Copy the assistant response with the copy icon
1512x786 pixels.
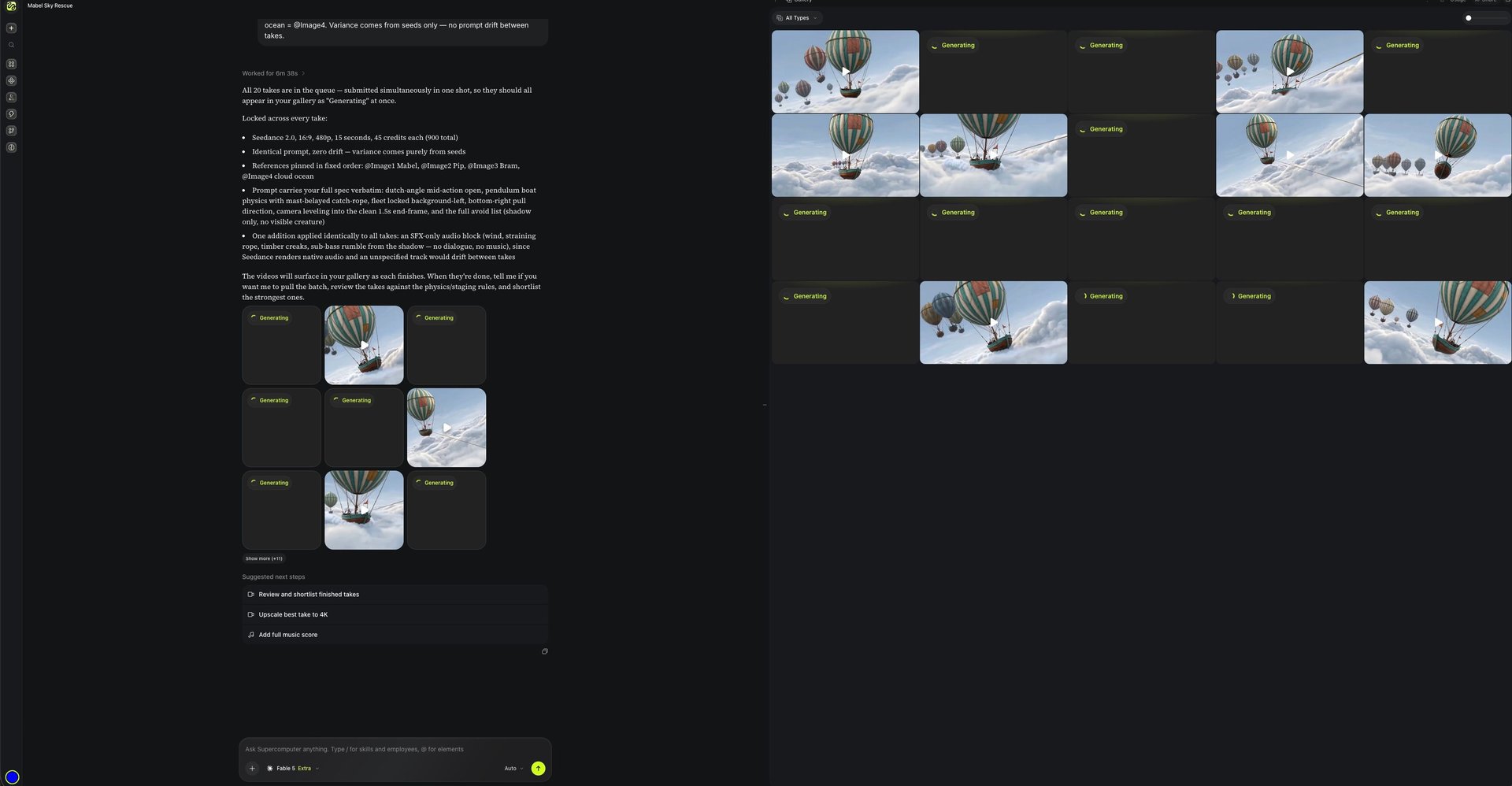pyautogui.click(x=544, y=651)
